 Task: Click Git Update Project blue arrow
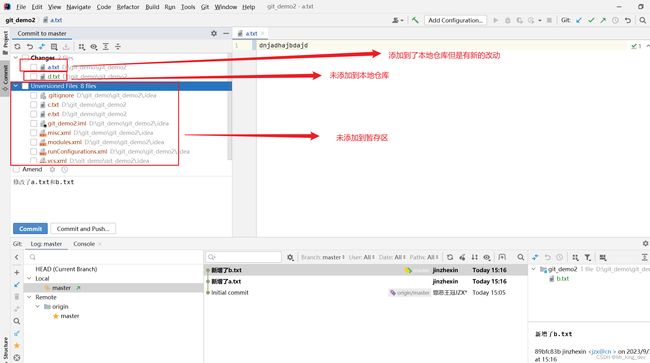pyautogui.click(x=579, y=20)
